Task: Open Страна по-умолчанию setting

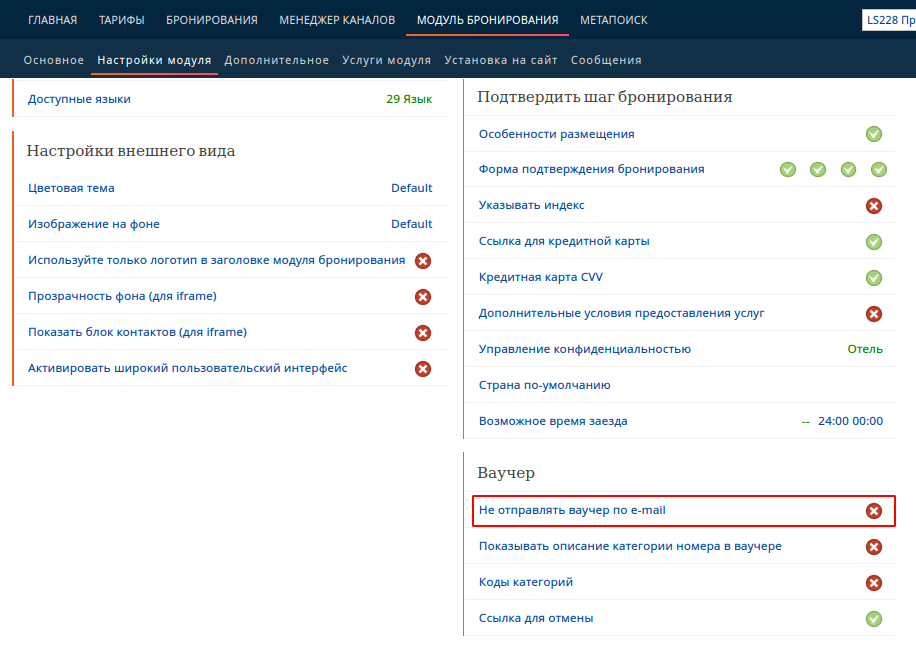Action: [544, 385]
